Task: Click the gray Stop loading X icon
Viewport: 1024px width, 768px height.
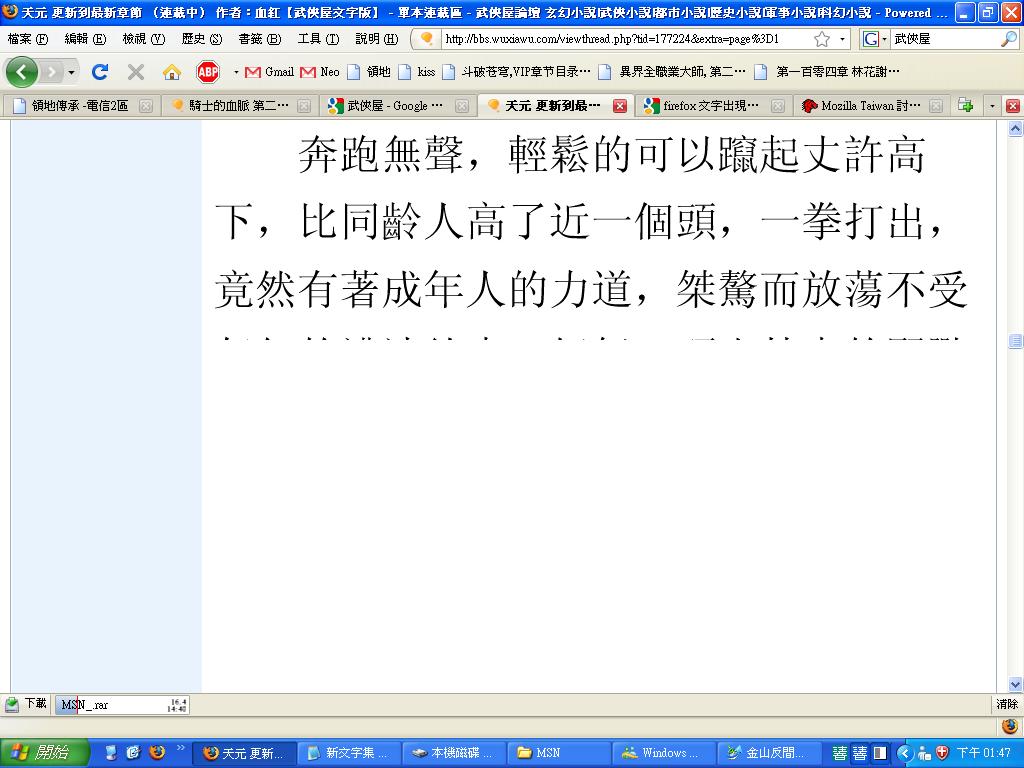Action: point(136,72)
